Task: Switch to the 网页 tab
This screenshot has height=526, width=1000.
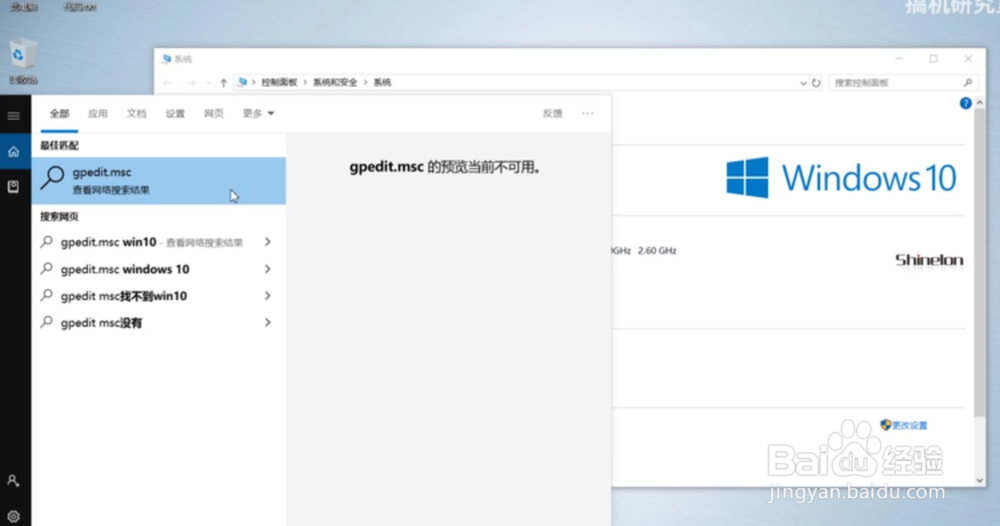Action: [214, 113]
